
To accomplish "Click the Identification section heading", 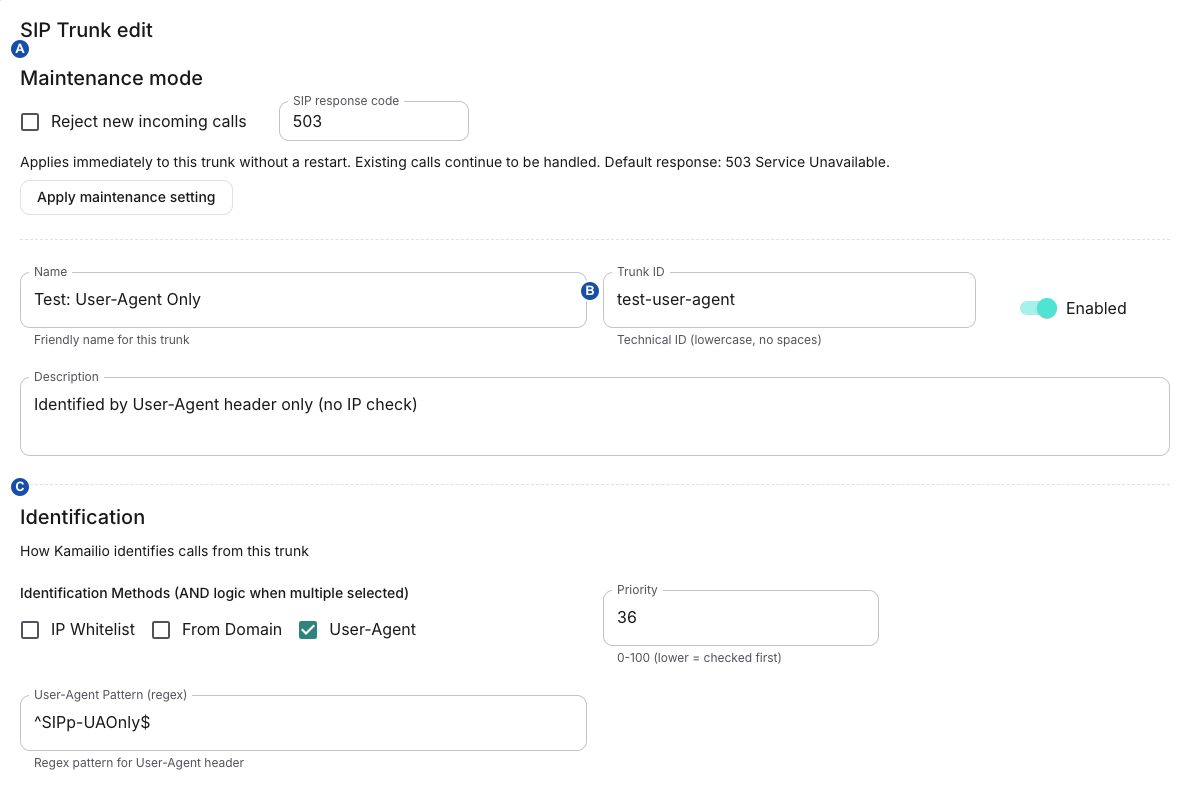I will [x=83, y=517].
